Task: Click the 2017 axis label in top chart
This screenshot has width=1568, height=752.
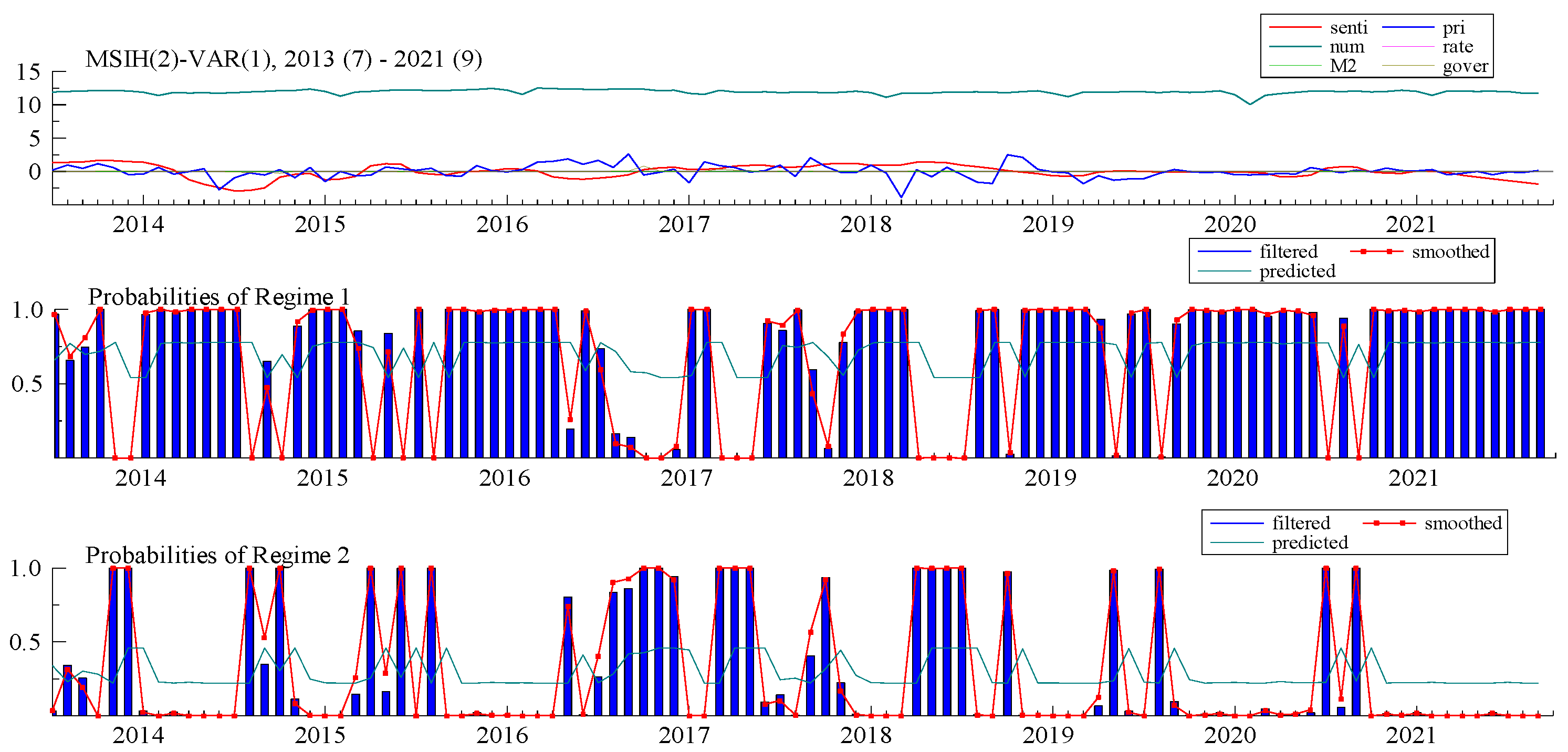Action: pos(684,225)
